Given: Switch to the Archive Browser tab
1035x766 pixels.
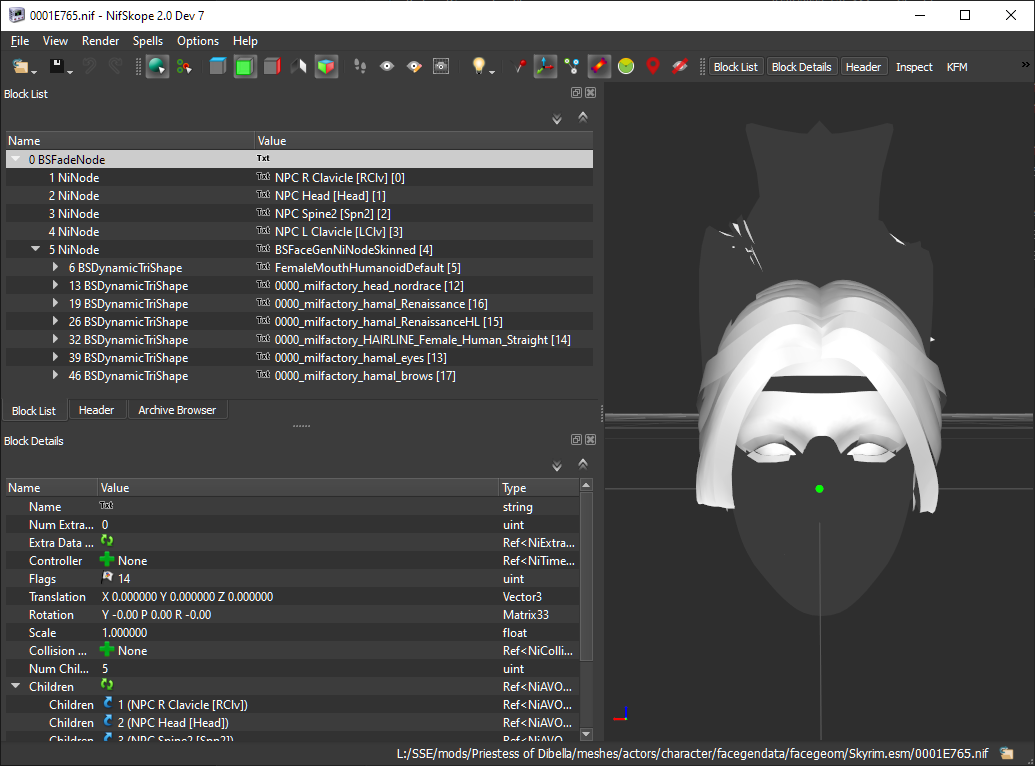Looking at the screenshot, I should [x=177, y=410].
